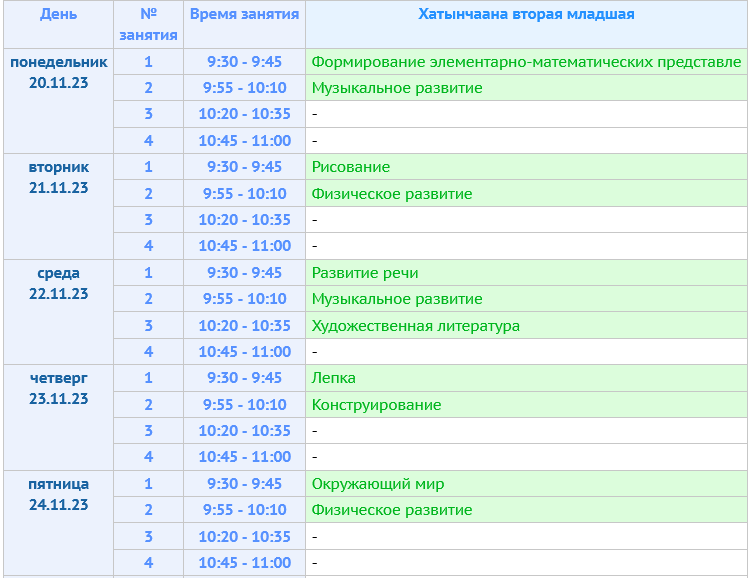Click Friday's 'Физическое развитие' lesson
752x581 pixels.
pos(392,510)
